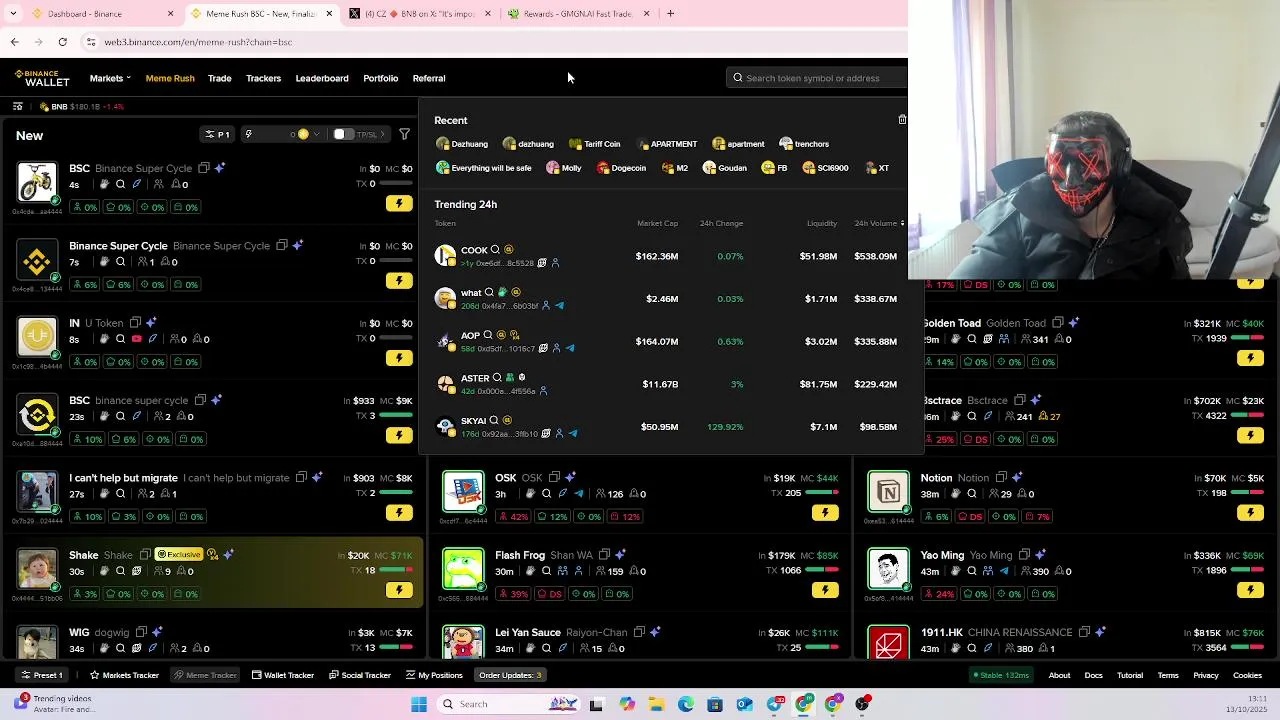Open the Preset 1 selector in the bottom bar

point(42,675)
